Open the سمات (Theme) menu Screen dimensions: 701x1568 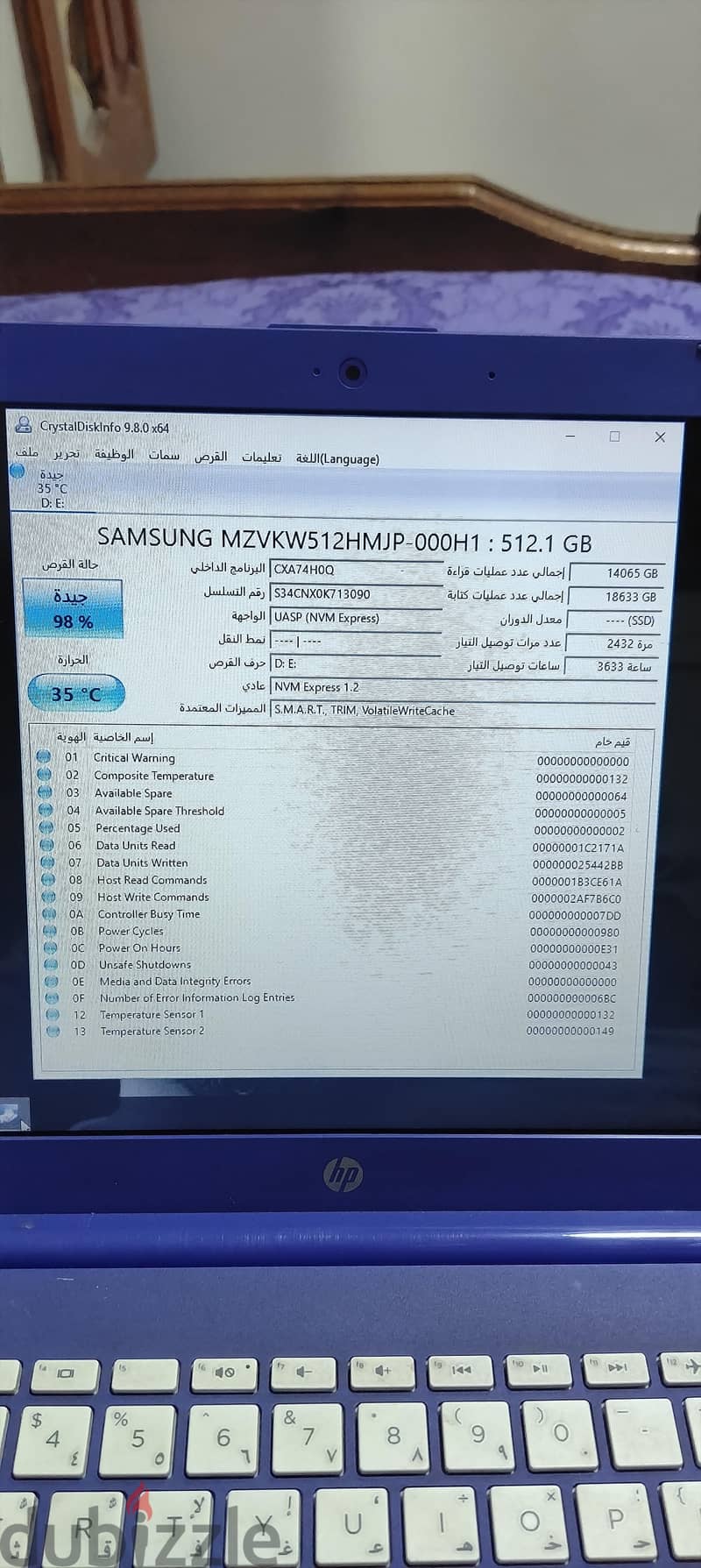click(164, 456)
